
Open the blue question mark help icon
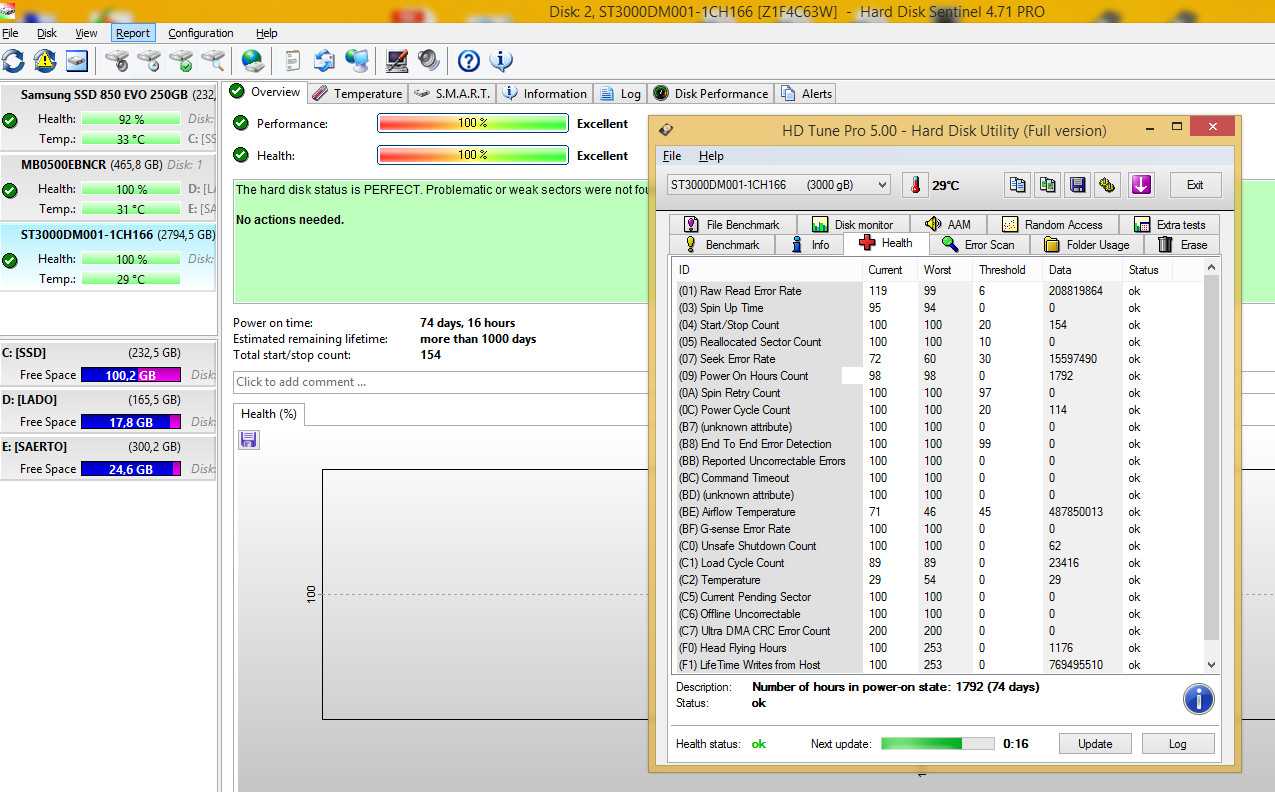pos(468,61)
